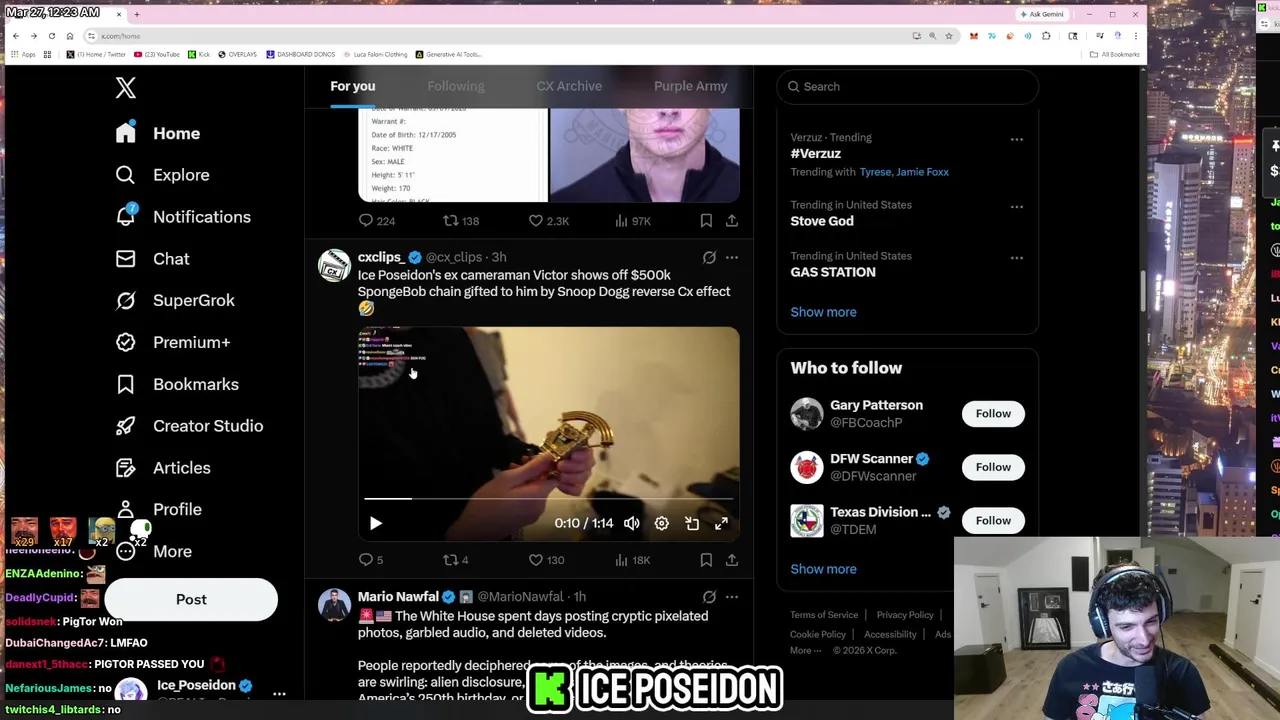Follow Gary Patterson
This screenshot has height=720, width=1280.
click(993, 413)
